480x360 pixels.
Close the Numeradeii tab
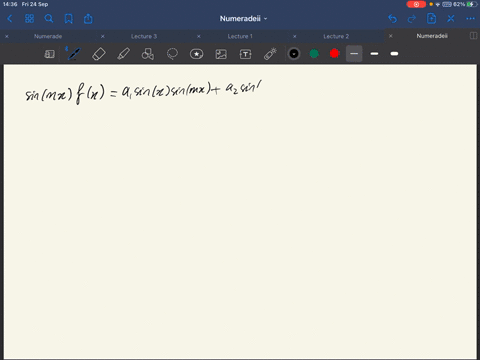pos(391,36)
